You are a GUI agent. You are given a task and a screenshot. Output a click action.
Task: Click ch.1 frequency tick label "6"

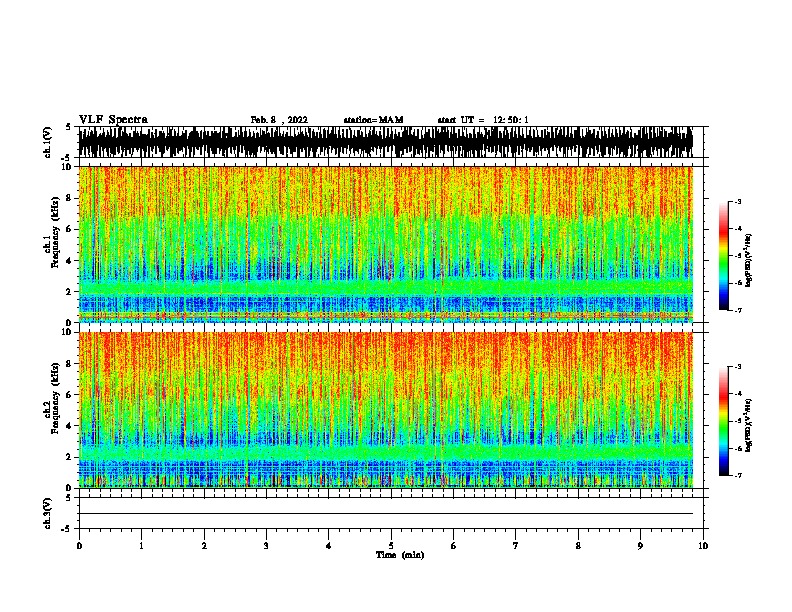coord(70,229)
